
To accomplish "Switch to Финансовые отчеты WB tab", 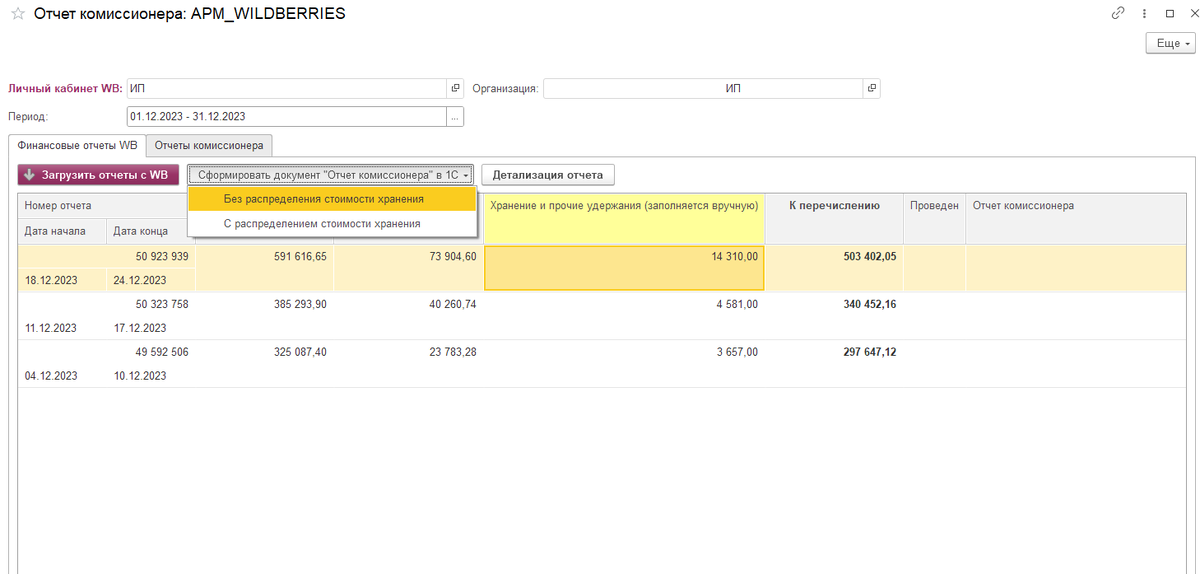I will click(77, 145).
